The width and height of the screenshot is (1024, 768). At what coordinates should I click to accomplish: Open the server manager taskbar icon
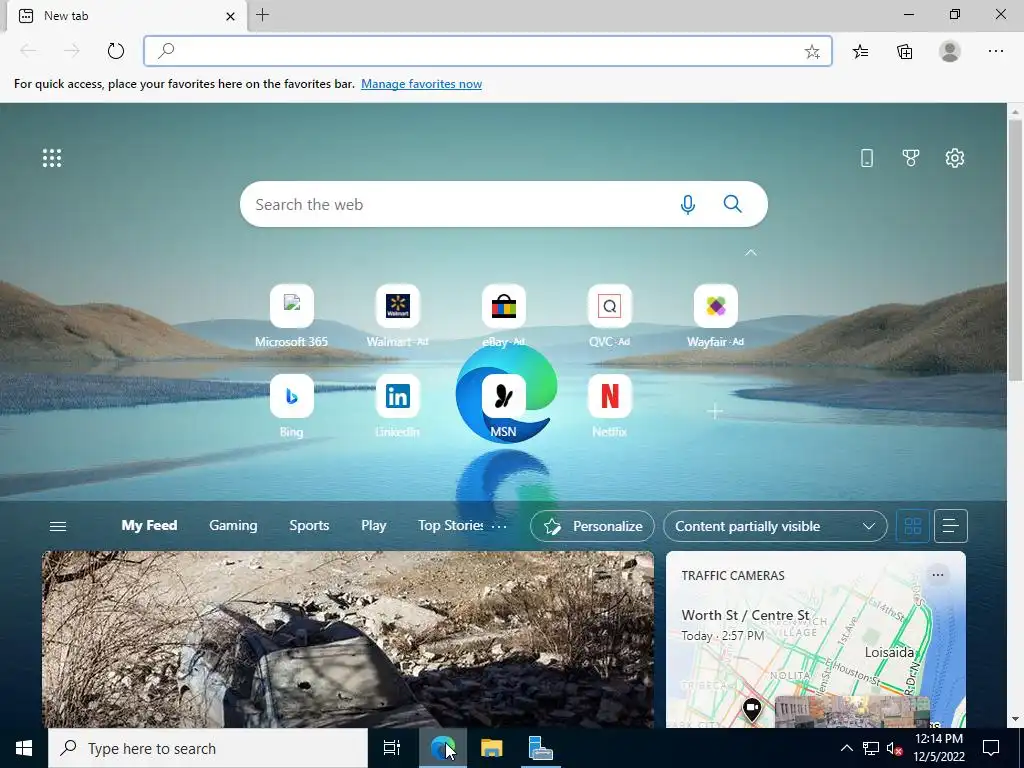coord(540,748)
